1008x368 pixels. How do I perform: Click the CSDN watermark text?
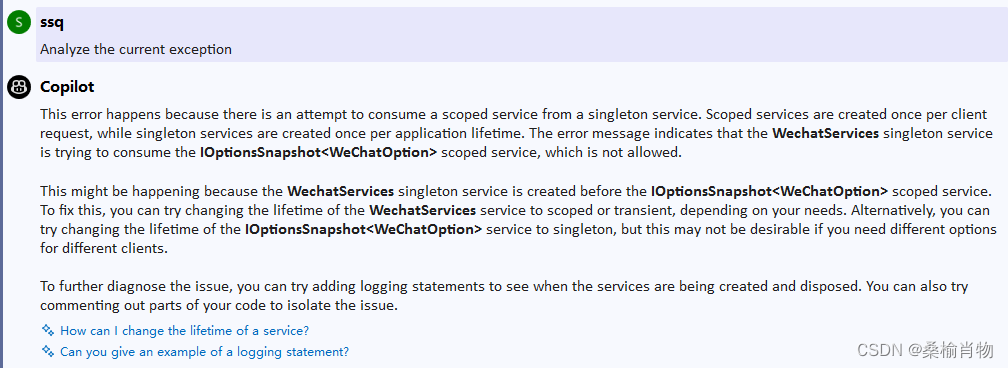[926, 349]
